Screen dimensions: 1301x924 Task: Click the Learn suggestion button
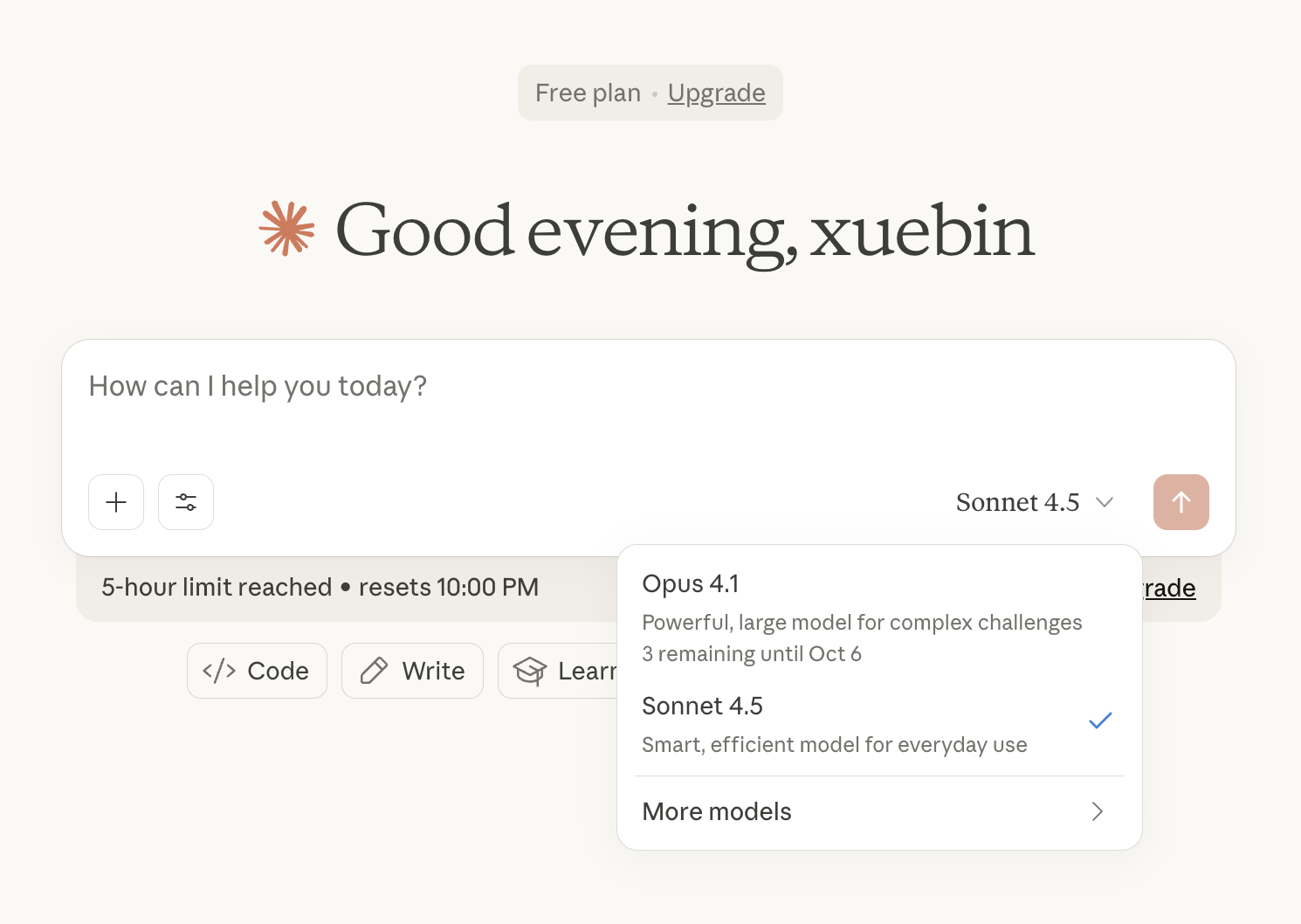point(558,671)
